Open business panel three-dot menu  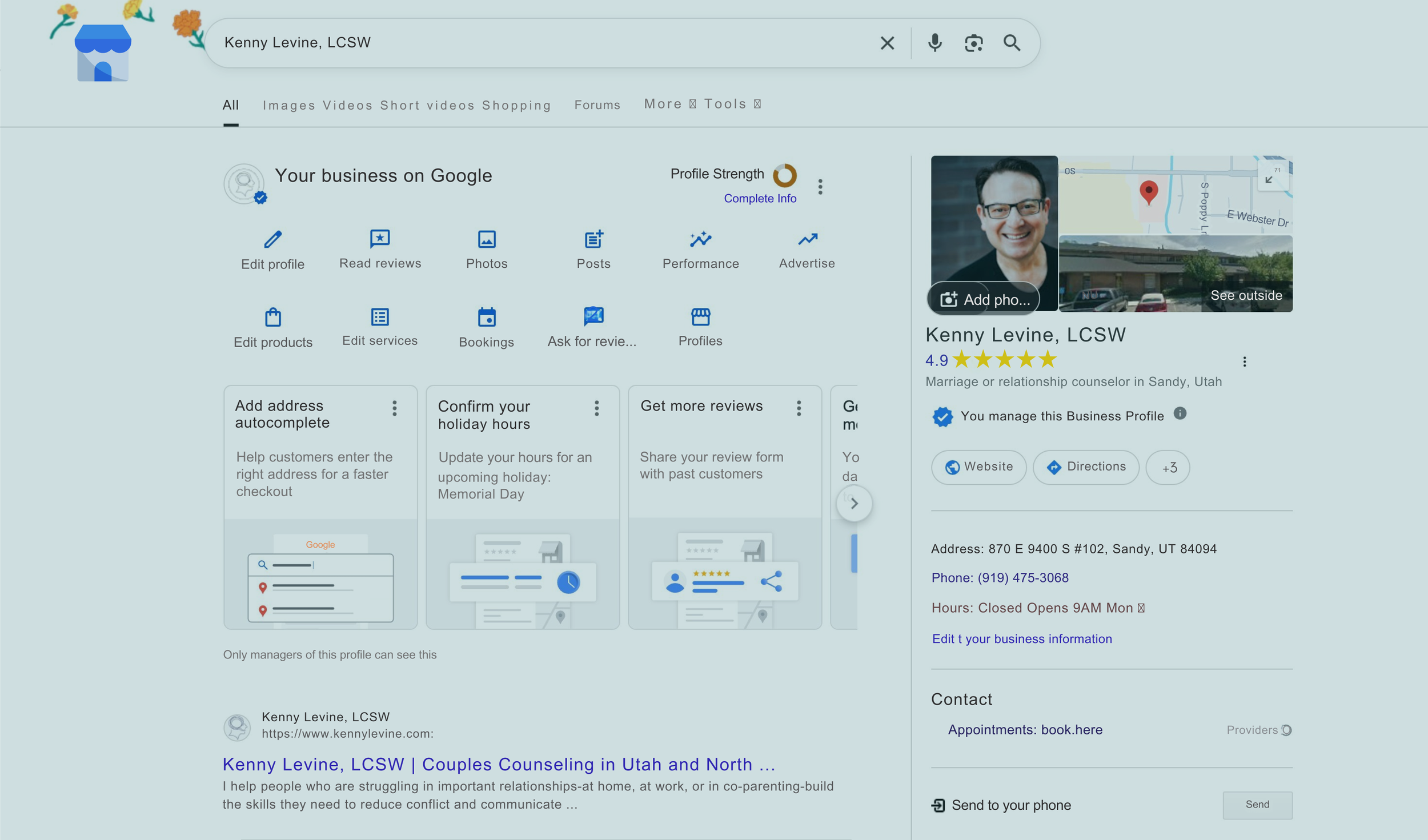(820, 187)
